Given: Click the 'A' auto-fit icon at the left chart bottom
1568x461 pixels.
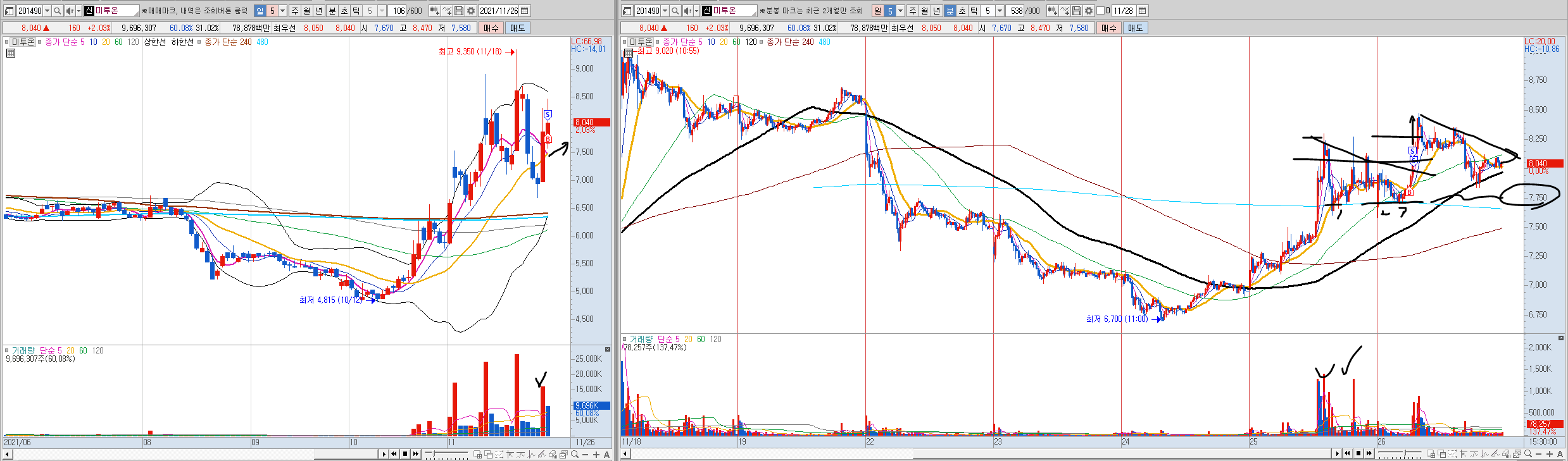Looking at the screenshot, I should coord(606,455).
